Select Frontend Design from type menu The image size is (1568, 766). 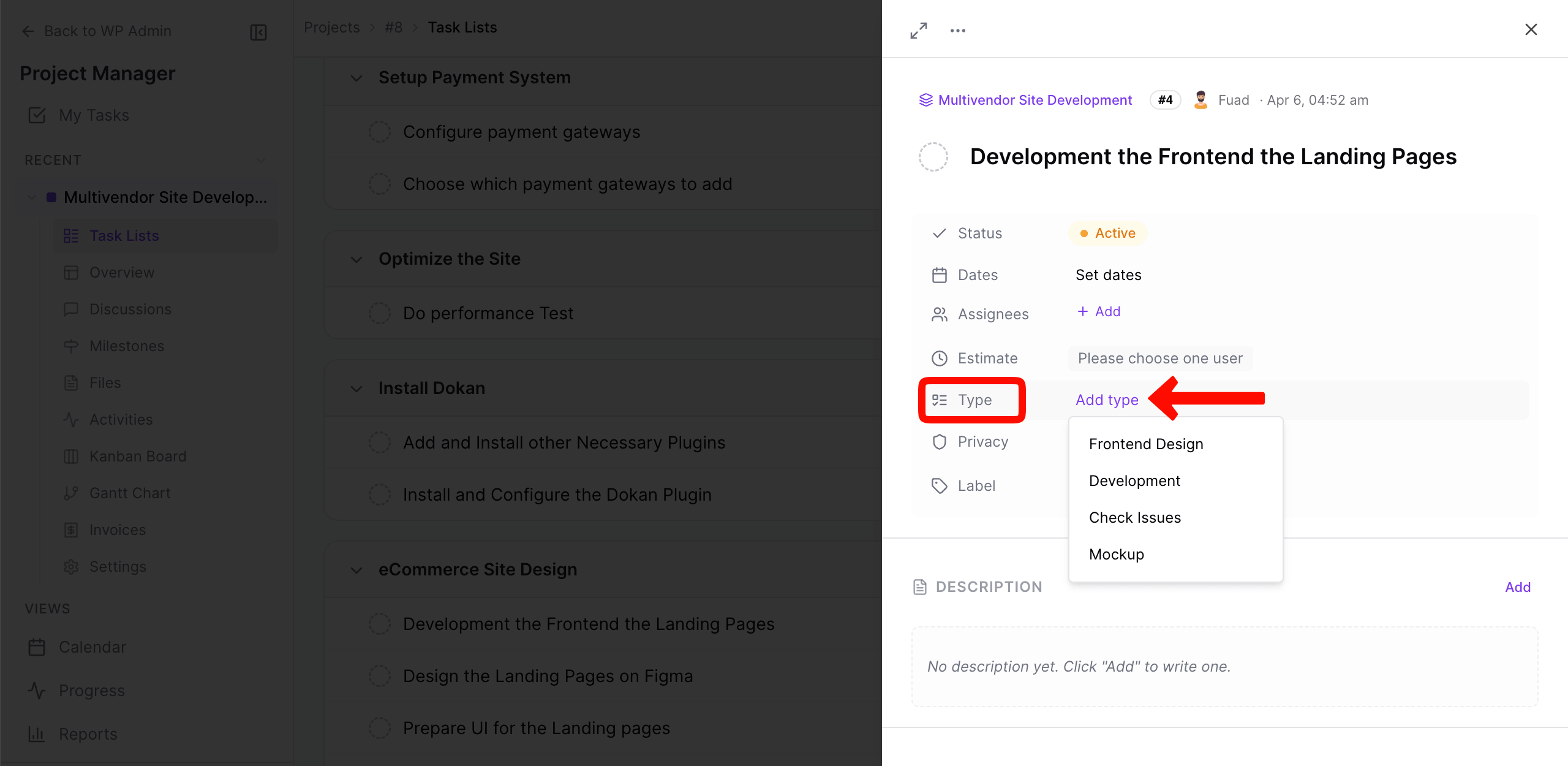tap(1145, 444)
